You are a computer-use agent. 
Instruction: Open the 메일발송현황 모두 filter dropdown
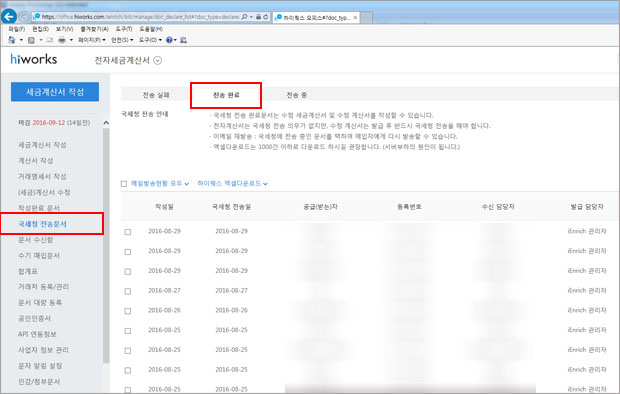click(x=160, y=184)
